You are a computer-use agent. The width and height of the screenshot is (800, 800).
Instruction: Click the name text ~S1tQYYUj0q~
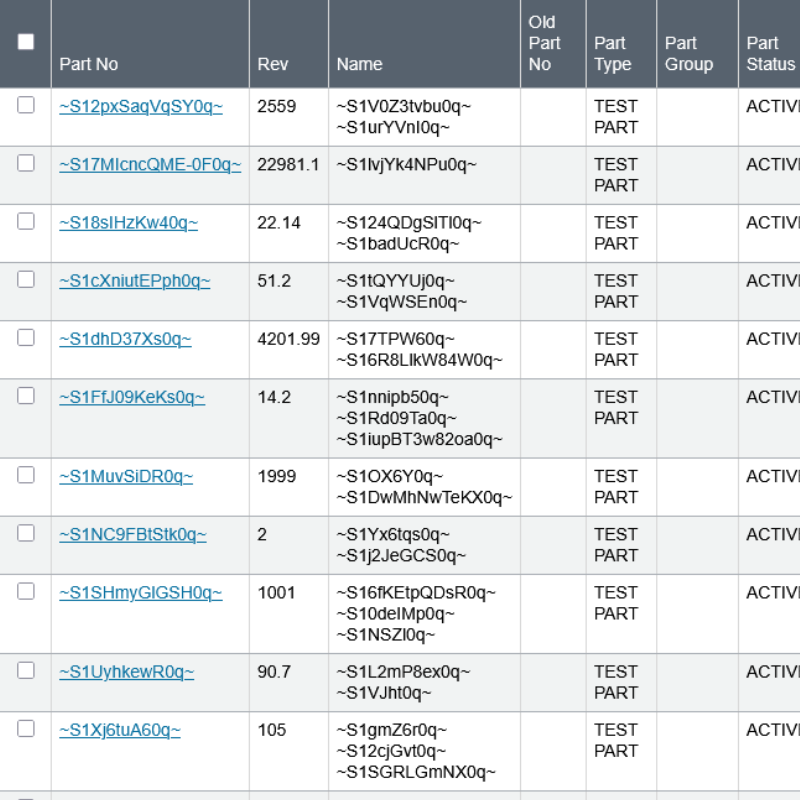click(x=395, y=281)
